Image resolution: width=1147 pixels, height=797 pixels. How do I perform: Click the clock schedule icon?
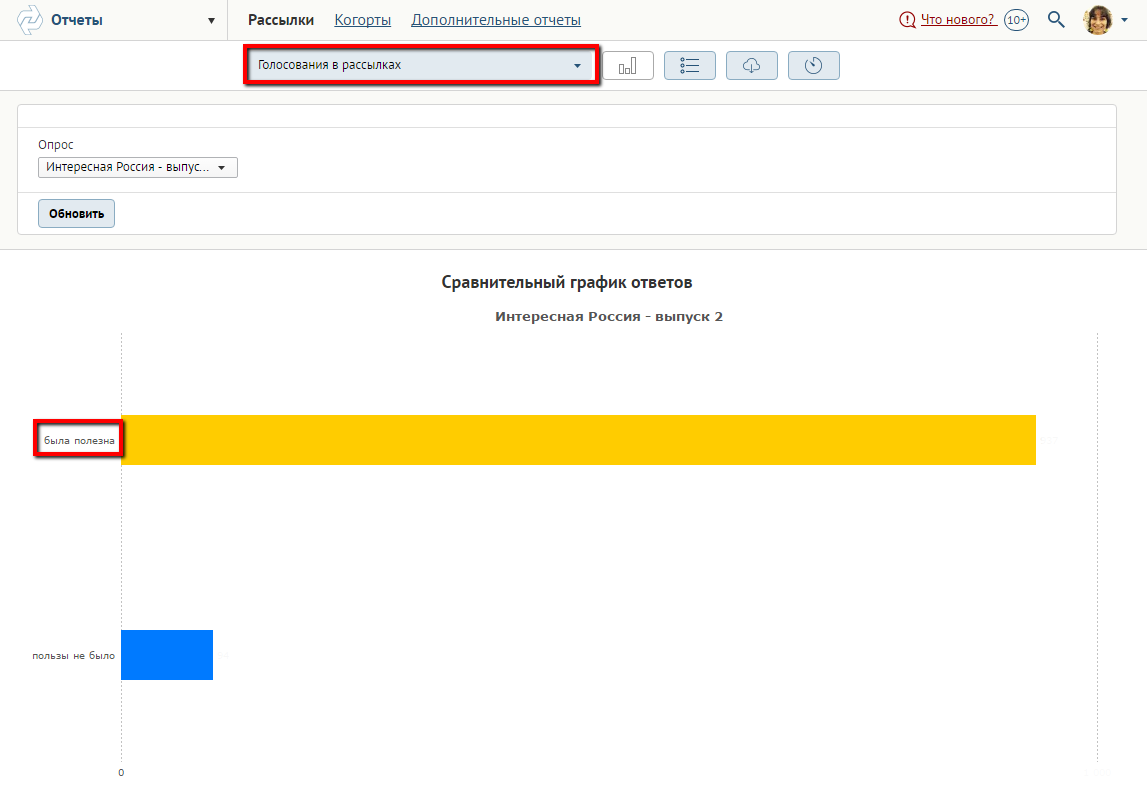(813, 66)
